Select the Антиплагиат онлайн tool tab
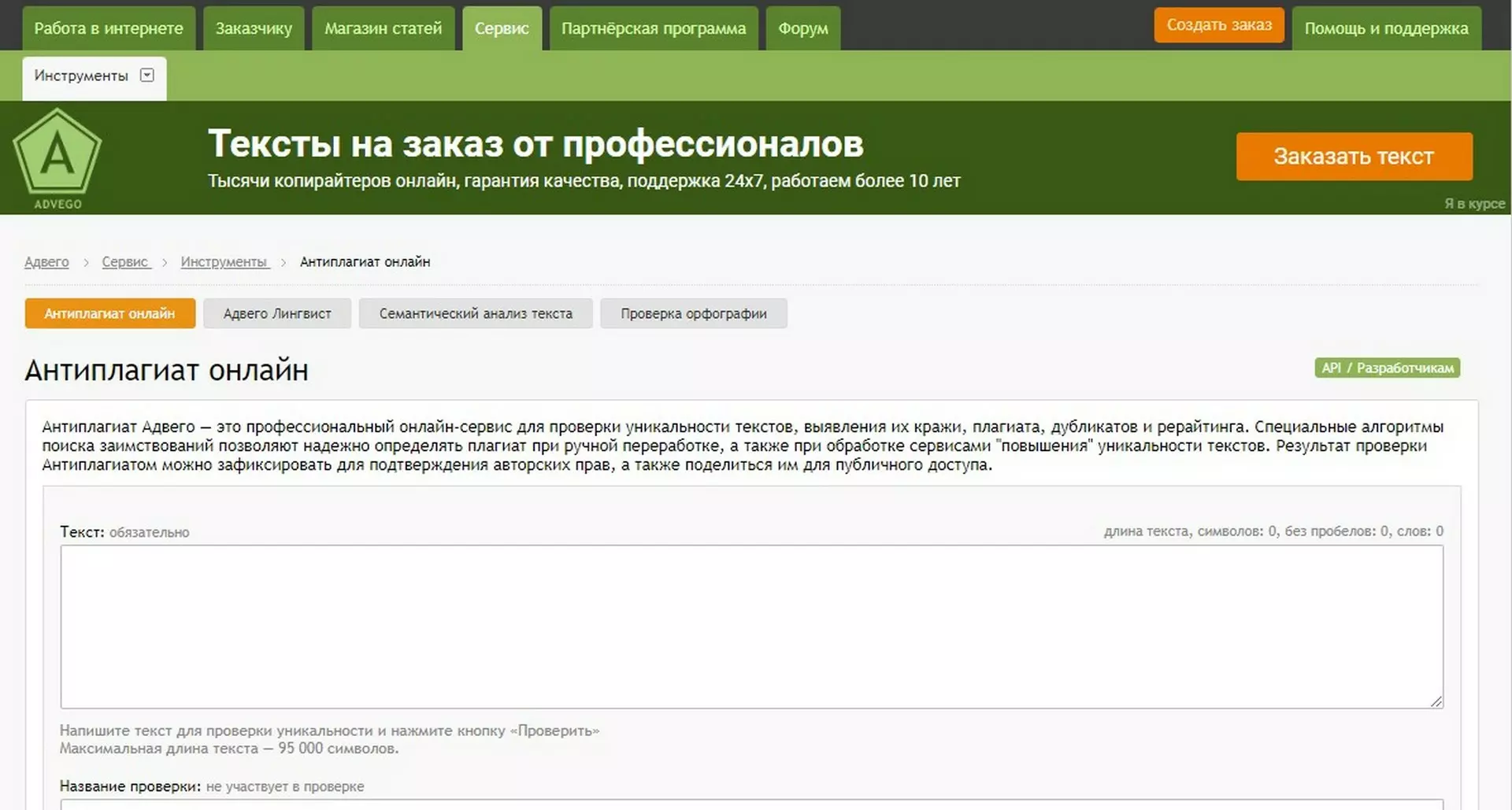This screenshot has height=810, width=1512. [109, 313]
